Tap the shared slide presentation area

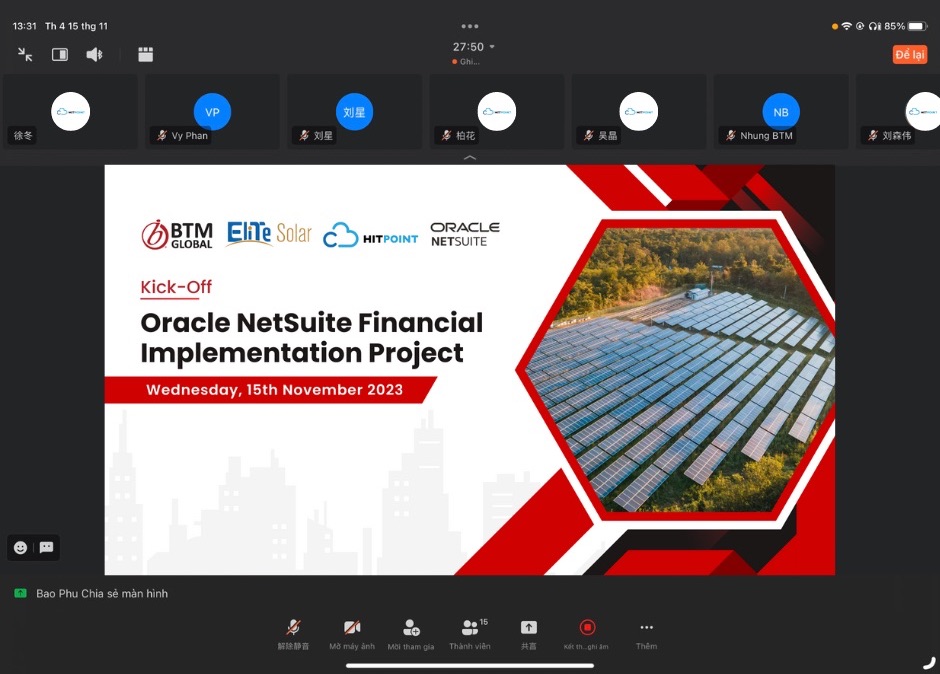point(469,370)
